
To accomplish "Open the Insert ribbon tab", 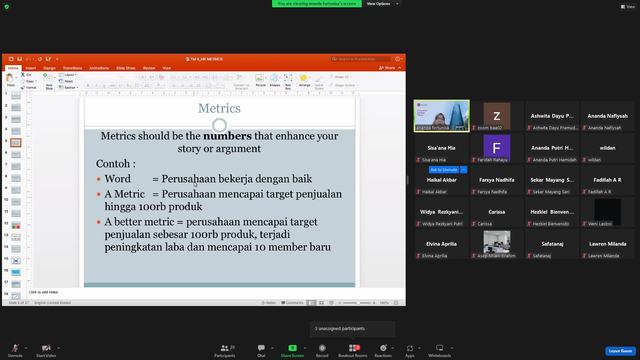I will point(31,68).
